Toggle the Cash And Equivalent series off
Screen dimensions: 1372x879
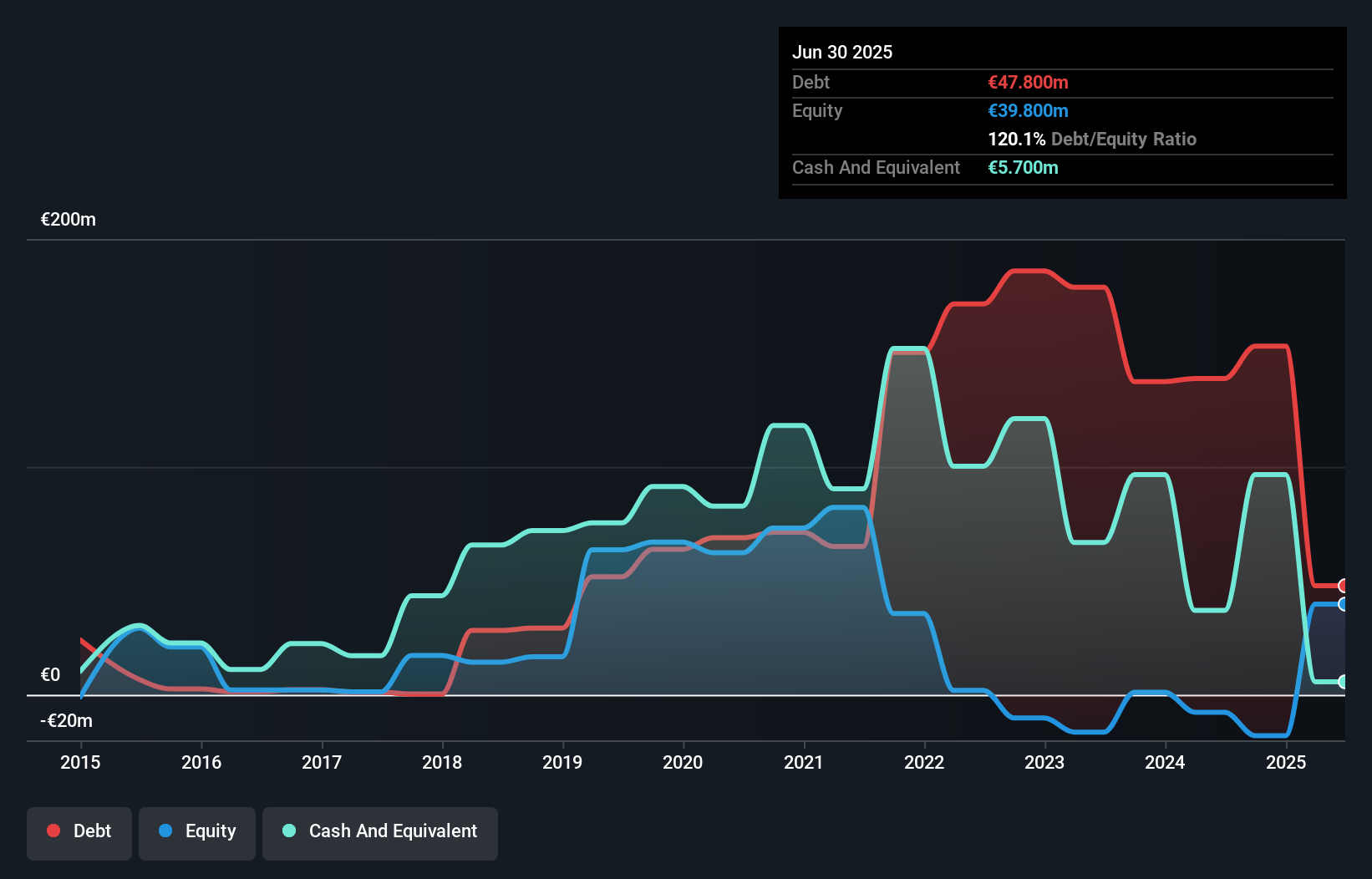(380, 831)
